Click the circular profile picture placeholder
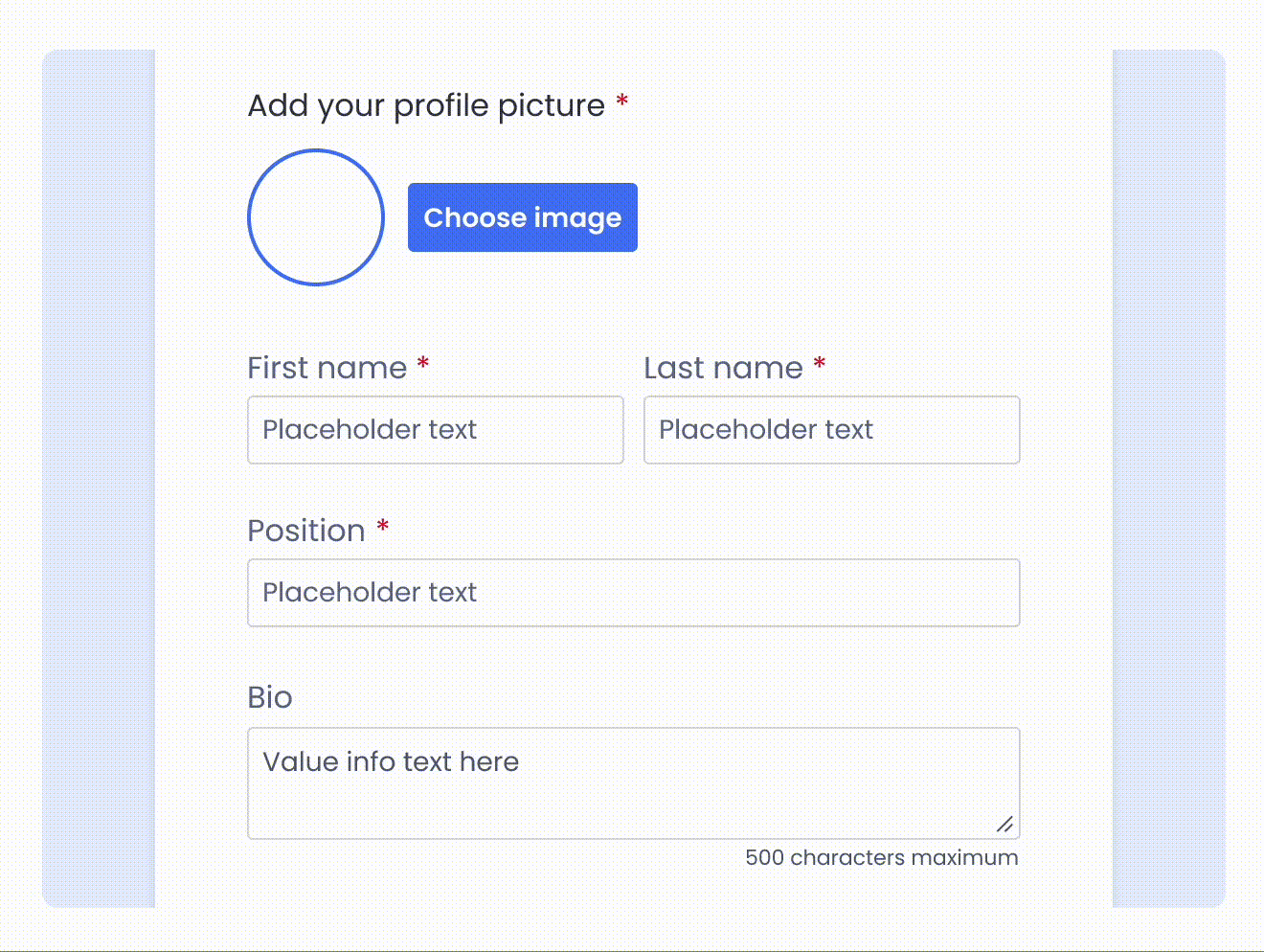 point(316,217)
